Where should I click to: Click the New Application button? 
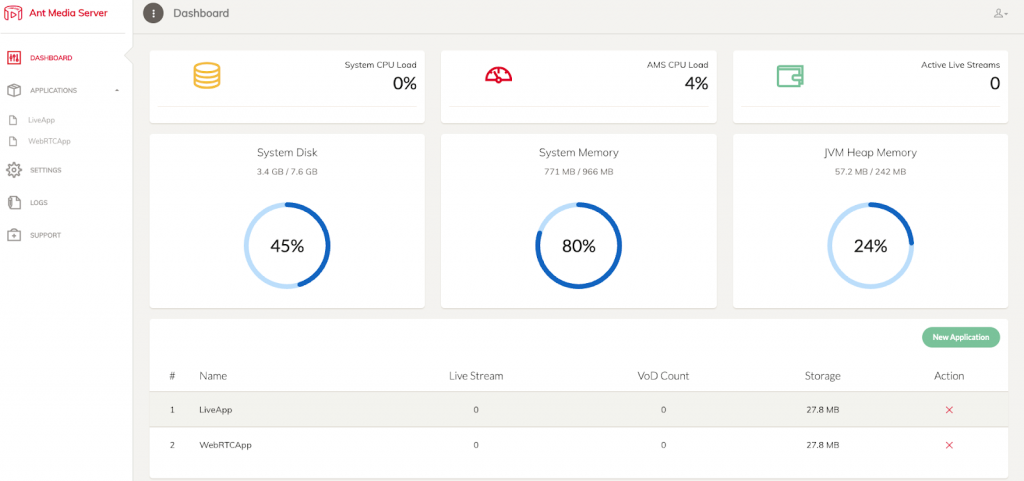961,337
